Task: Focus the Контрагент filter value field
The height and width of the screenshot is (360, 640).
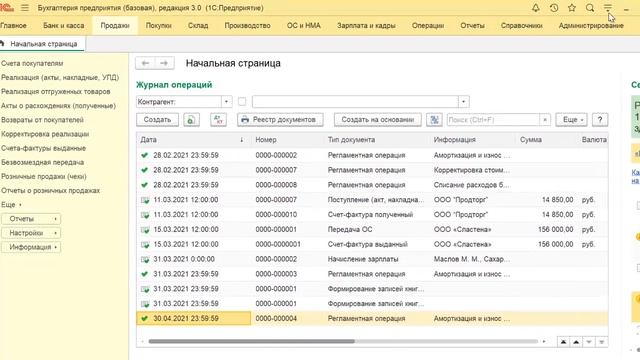Action: 356,102
